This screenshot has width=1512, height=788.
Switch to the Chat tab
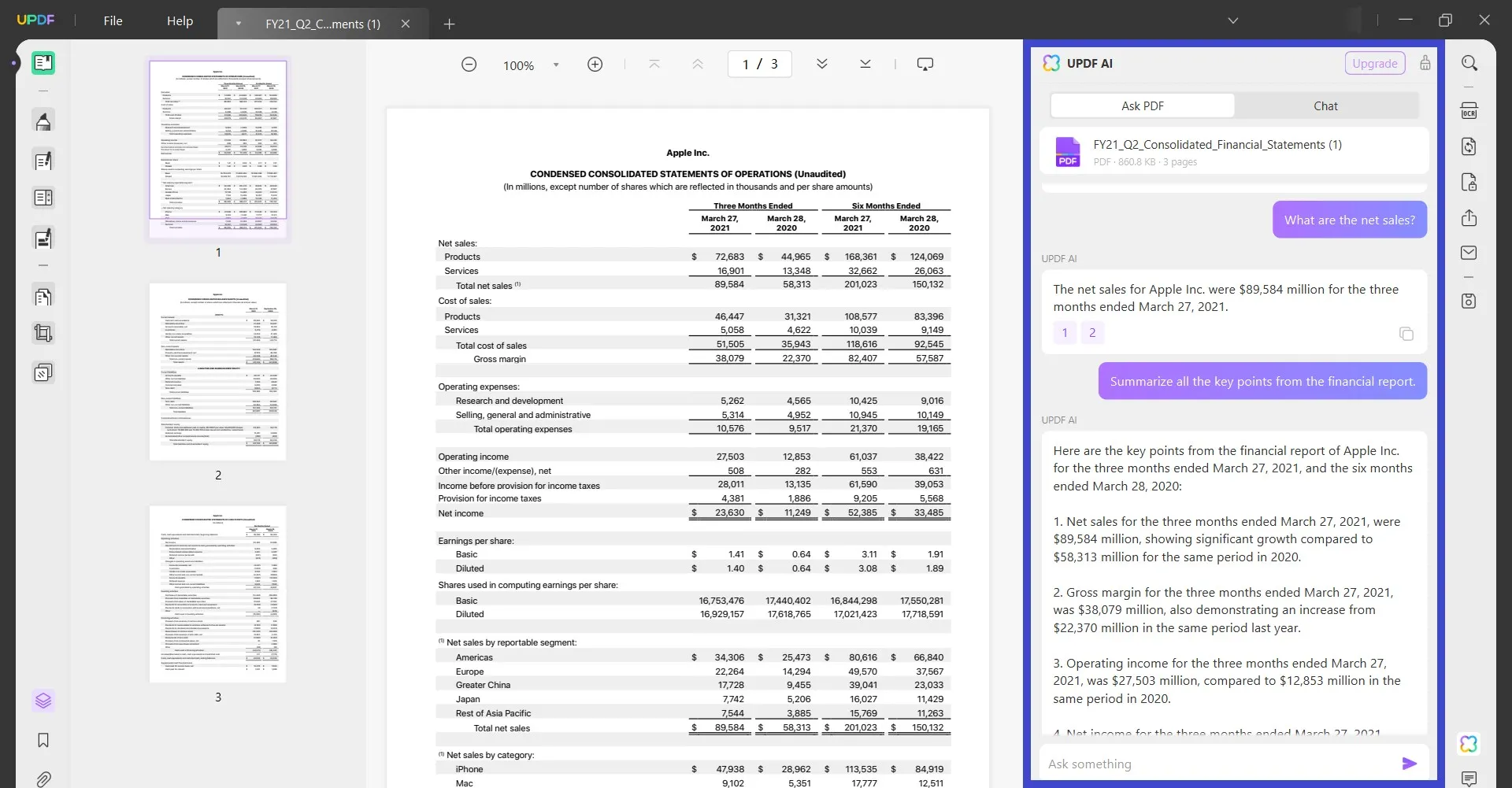pyautogui.click(x=1325, y=105)
